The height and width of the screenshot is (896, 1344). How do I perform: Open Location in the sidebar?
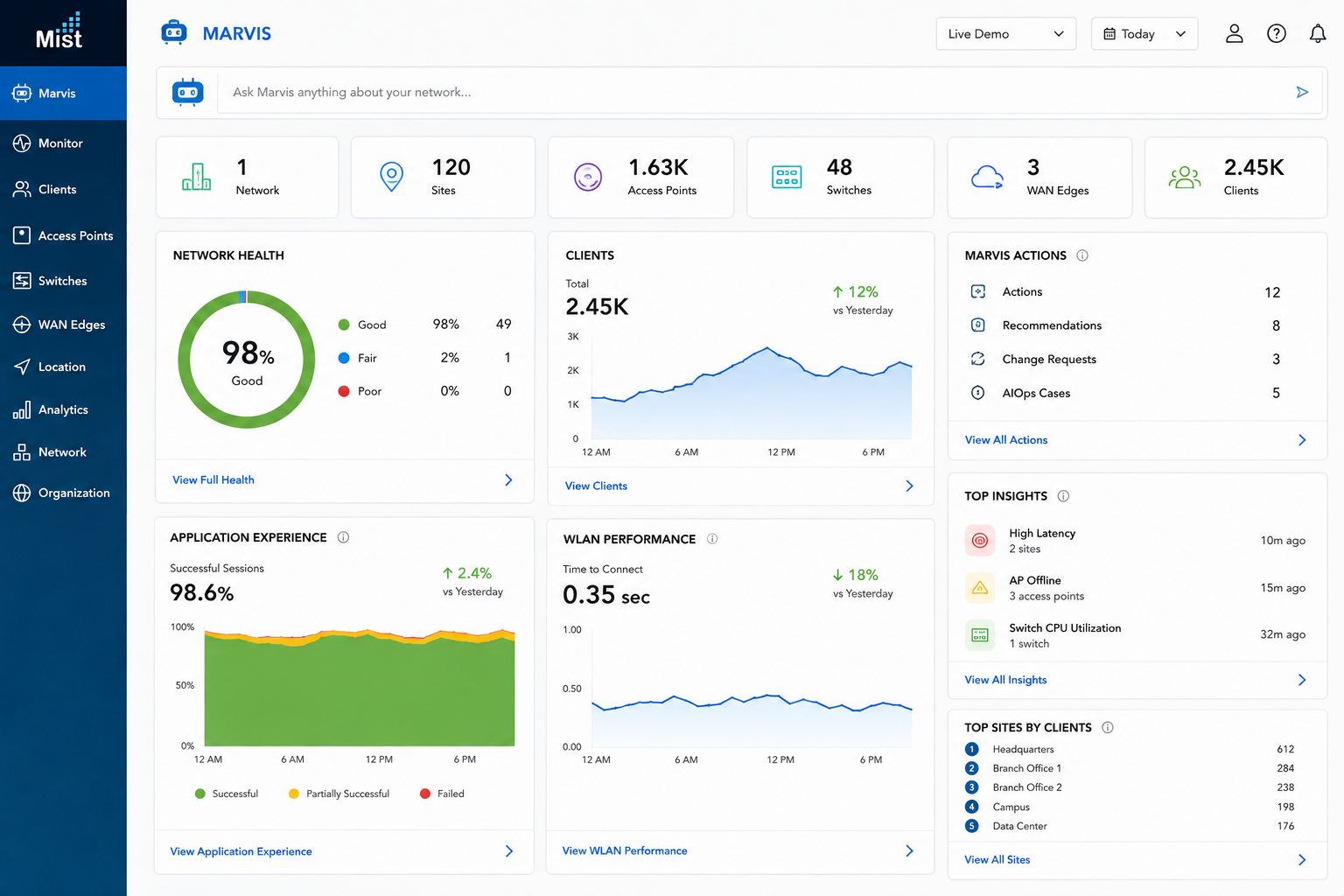point(63,367)
